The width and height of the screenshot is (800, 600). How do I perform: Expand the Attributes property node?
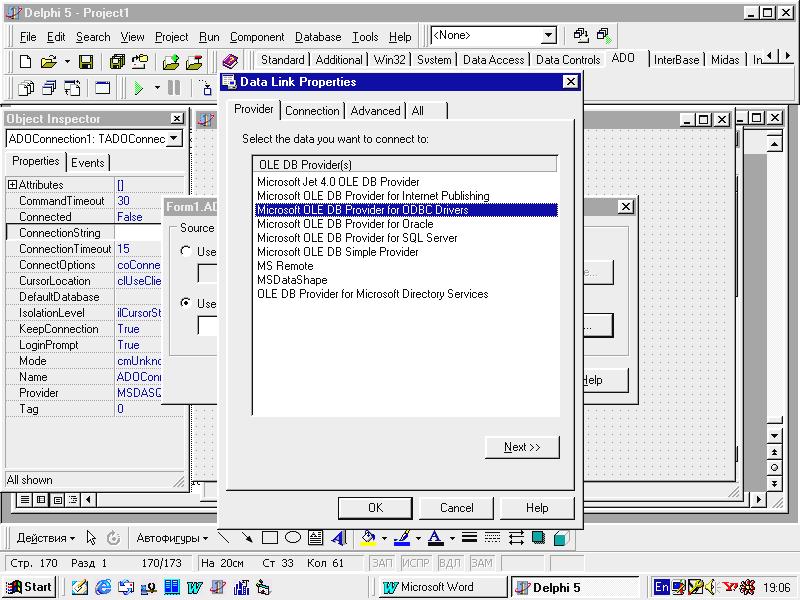coord(12,184)
